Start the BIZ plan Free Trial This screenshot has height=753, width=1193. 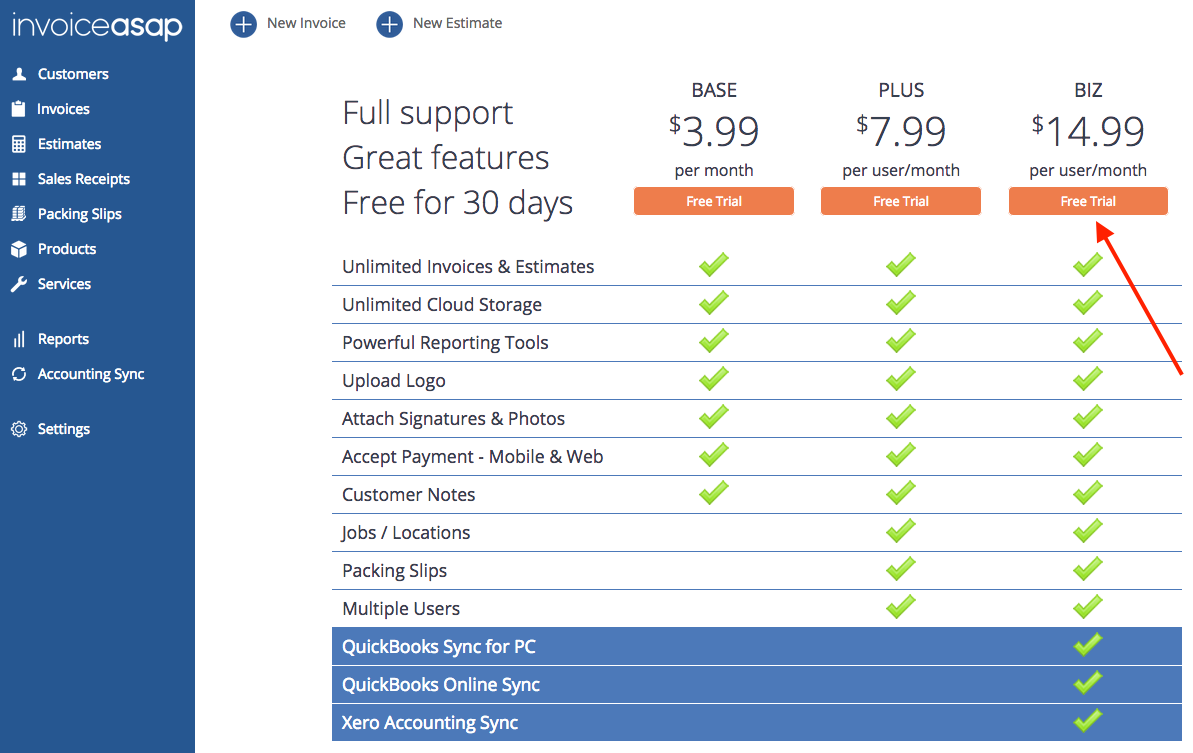pyautogui.click(x=1088, y=201)
